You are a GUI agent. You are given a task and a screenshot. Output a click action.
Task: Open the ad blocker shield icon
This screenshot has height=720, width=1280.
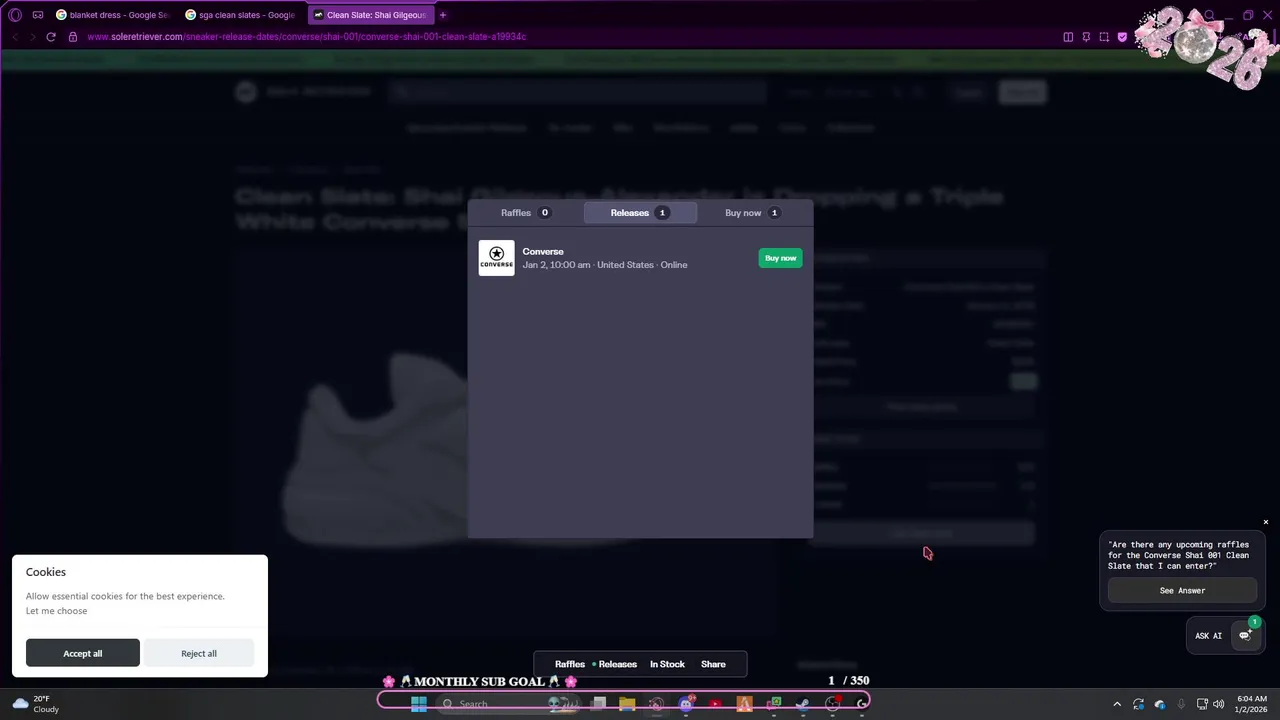1122,37
